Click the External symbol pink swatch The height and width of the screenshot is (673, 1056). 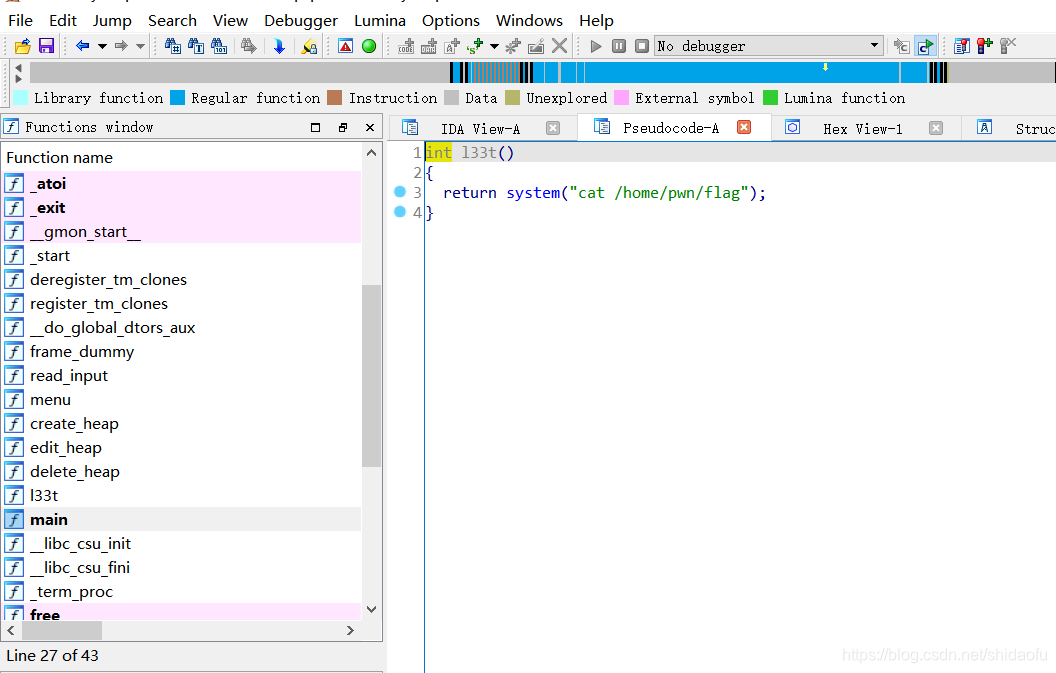(x=621, y=98)
